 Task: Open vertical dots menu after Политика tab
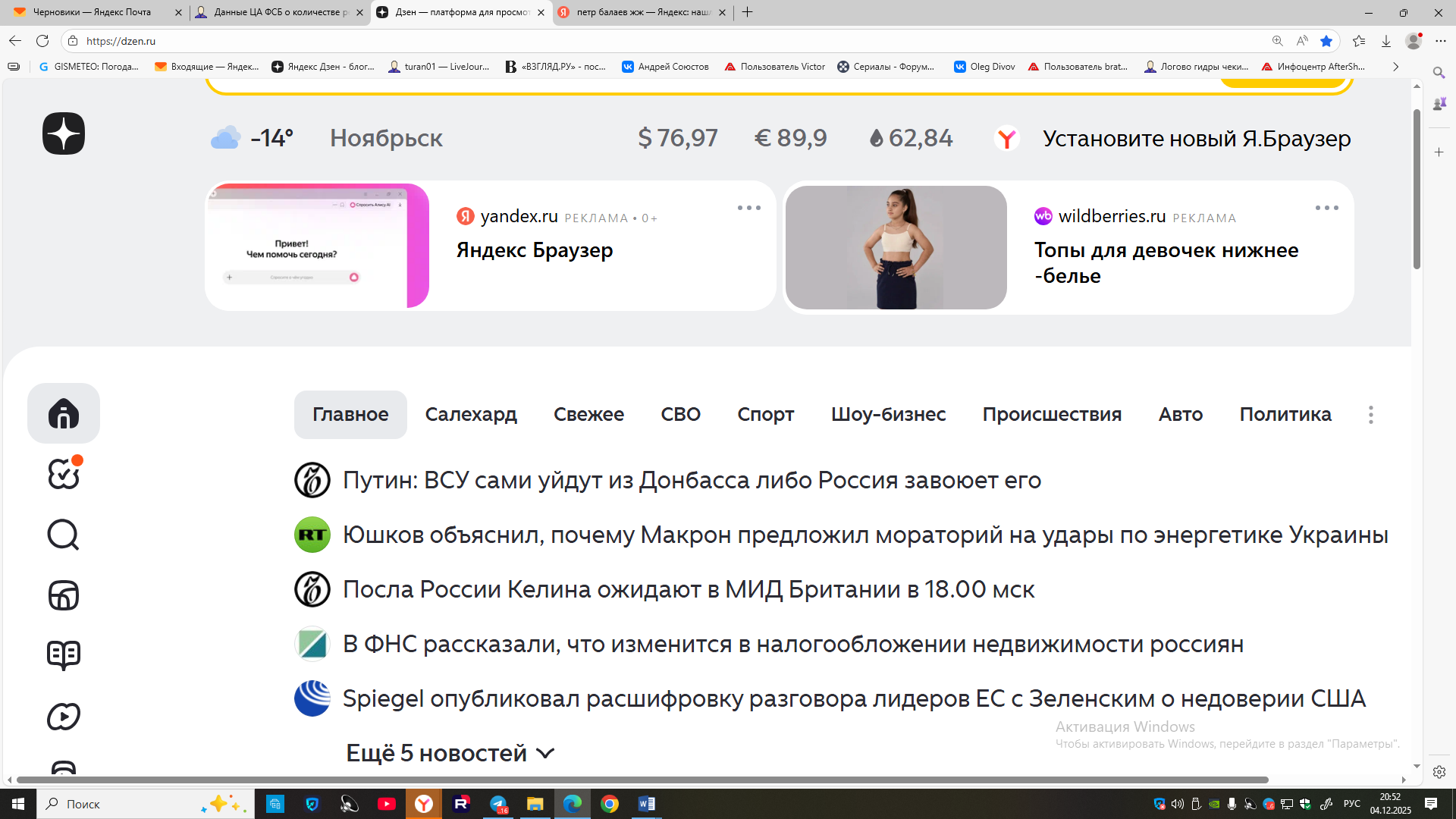tap(1370, 415)
